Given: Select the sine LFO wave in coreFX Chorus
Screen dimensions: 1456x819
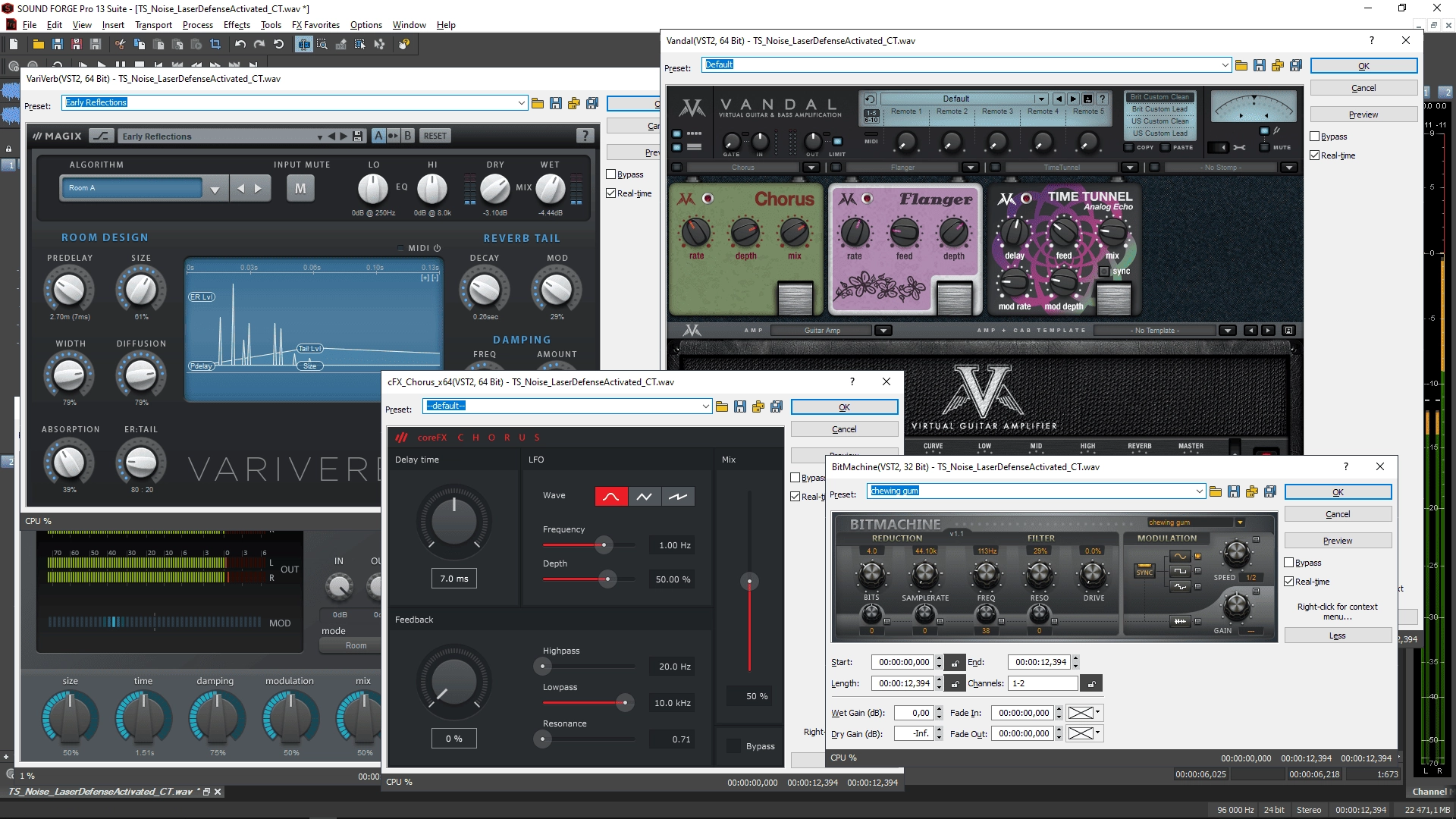Looking at the screenshot, I should pos(611,497).
